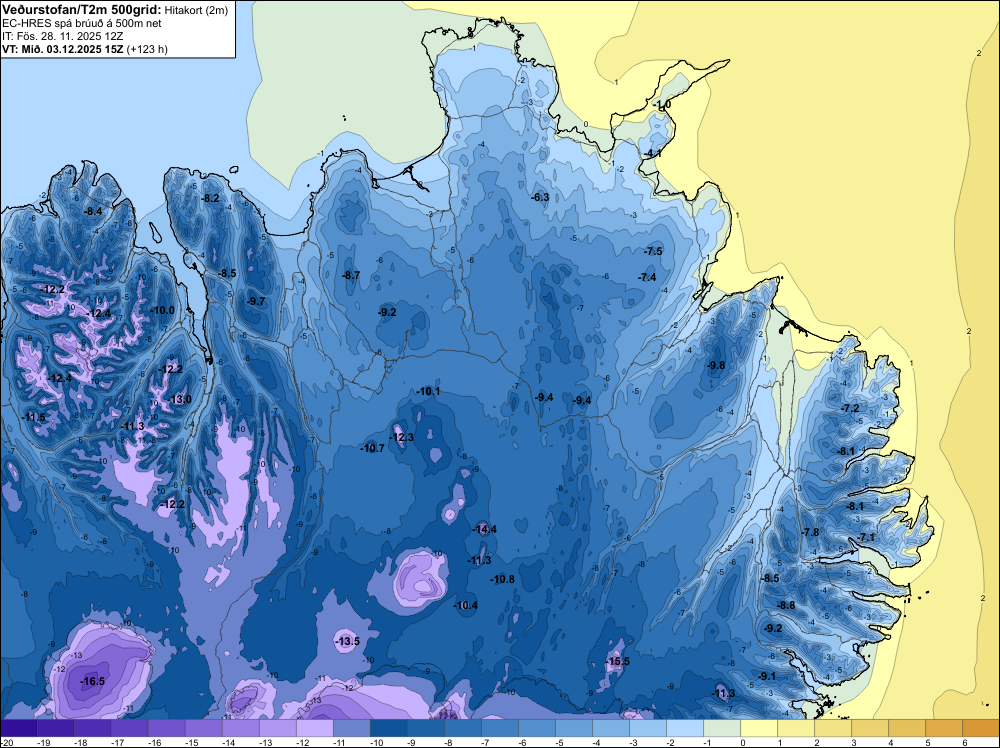Click the -8.2 temperature value
The image size is (1000, 748).
point(210,198)
